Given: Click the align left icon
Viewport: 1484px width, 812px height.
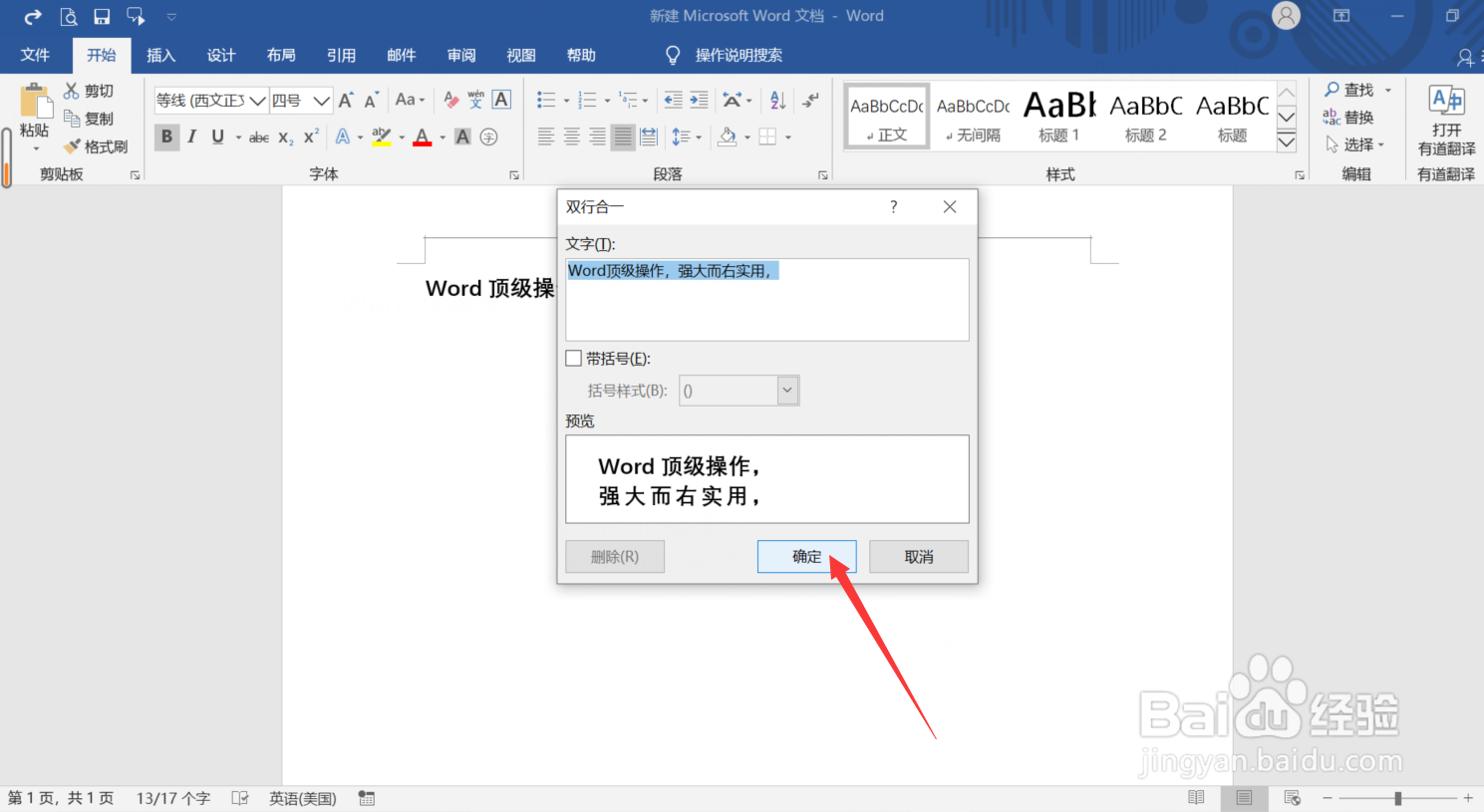Looking at the screenshot, I should point(546,136).
